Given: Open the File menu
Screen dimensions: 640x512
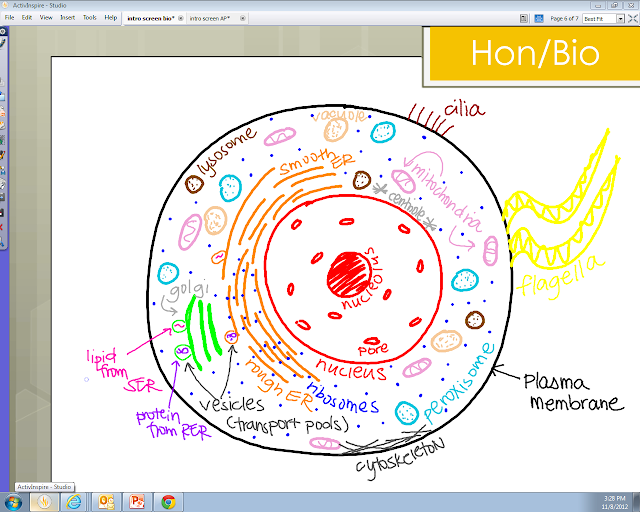Looking at the screenshot, I should [x=9, y=18].
